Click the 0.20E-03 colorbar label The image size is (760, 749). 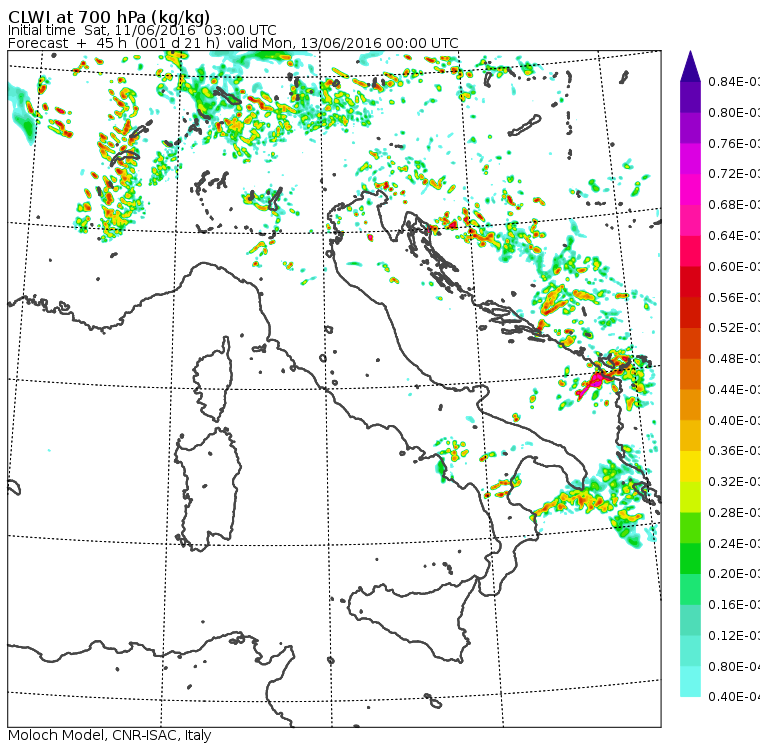[x=734, y=574]
